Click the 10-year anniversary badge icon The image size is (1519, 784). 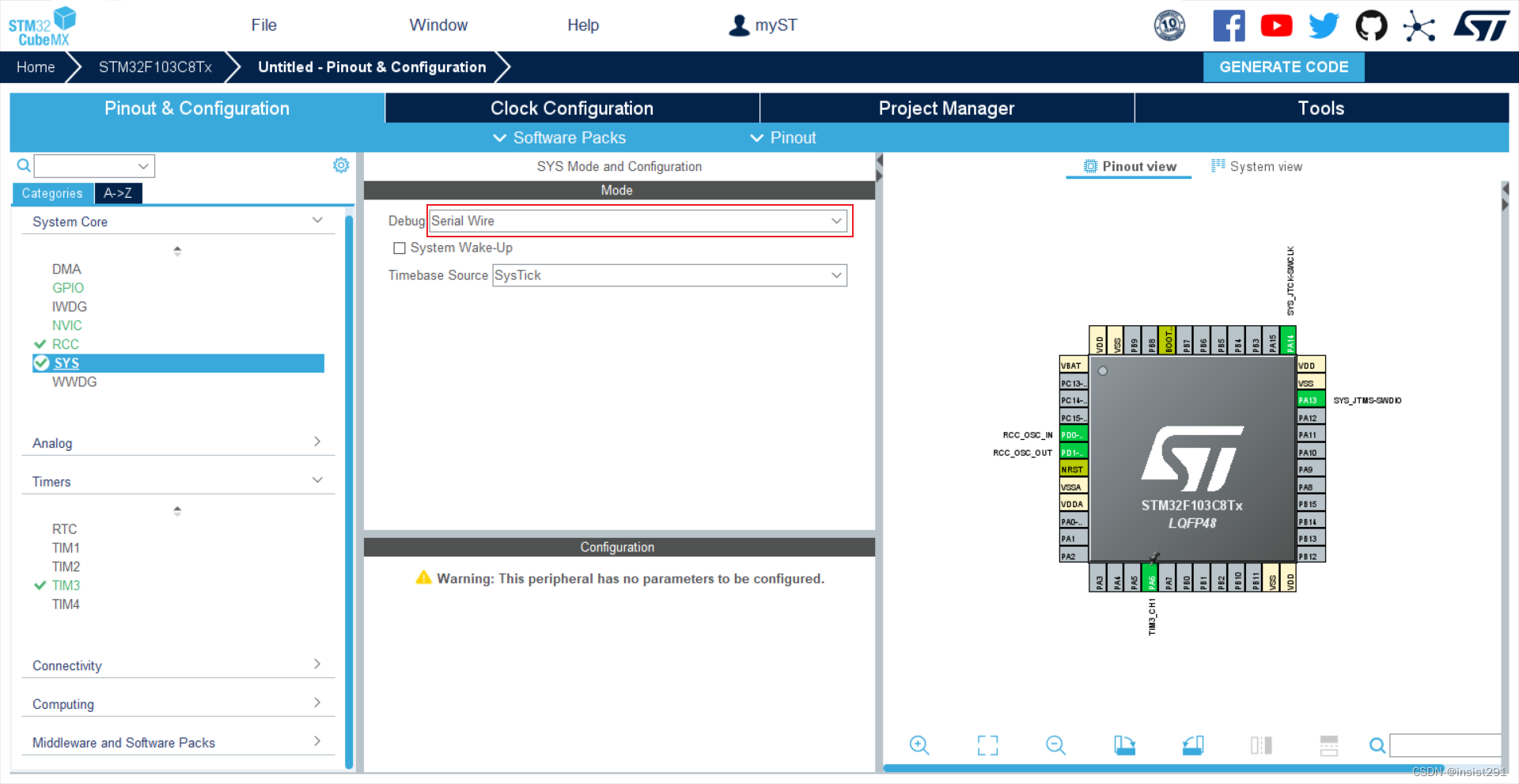(1169, 25)
